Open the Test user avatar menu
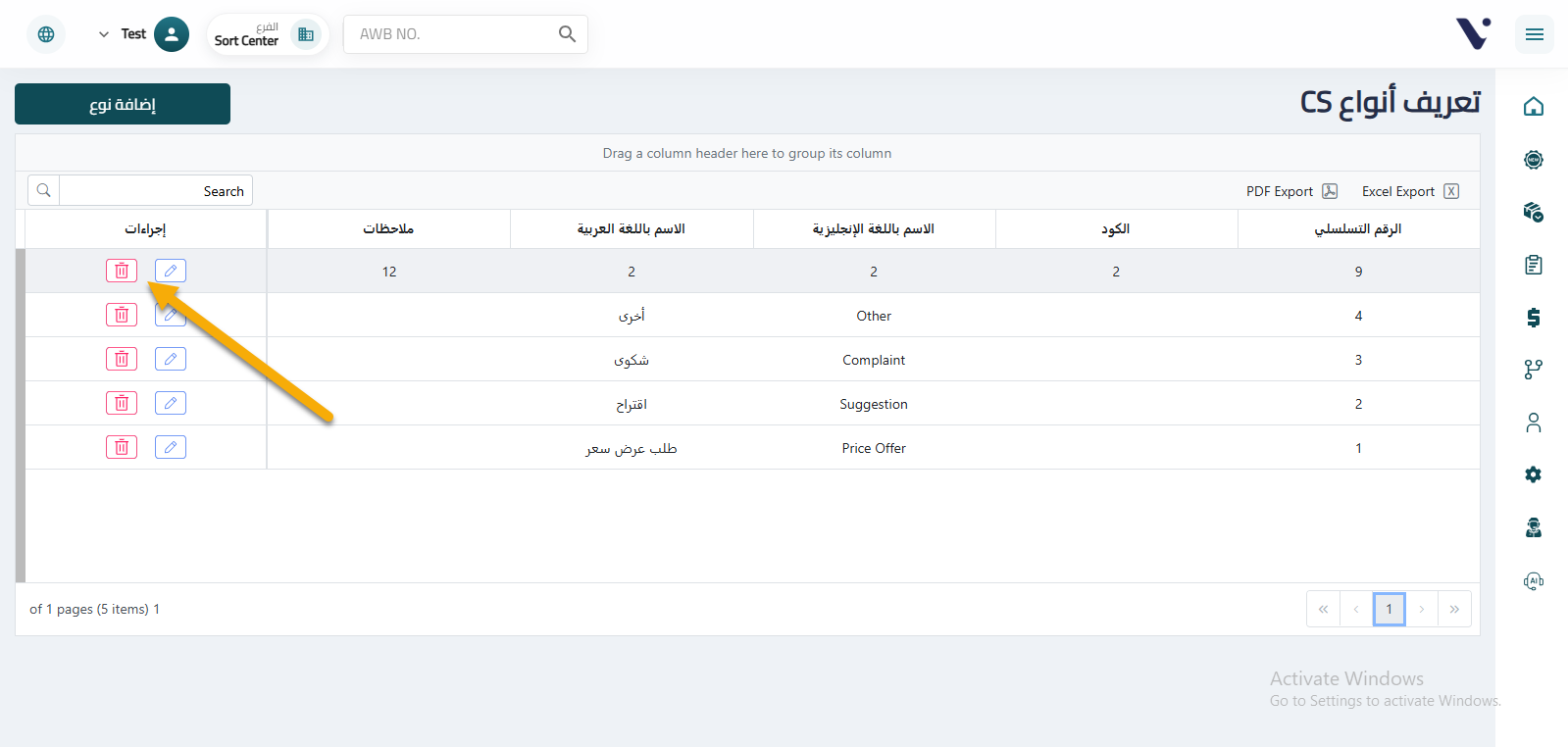 [172, 34]
